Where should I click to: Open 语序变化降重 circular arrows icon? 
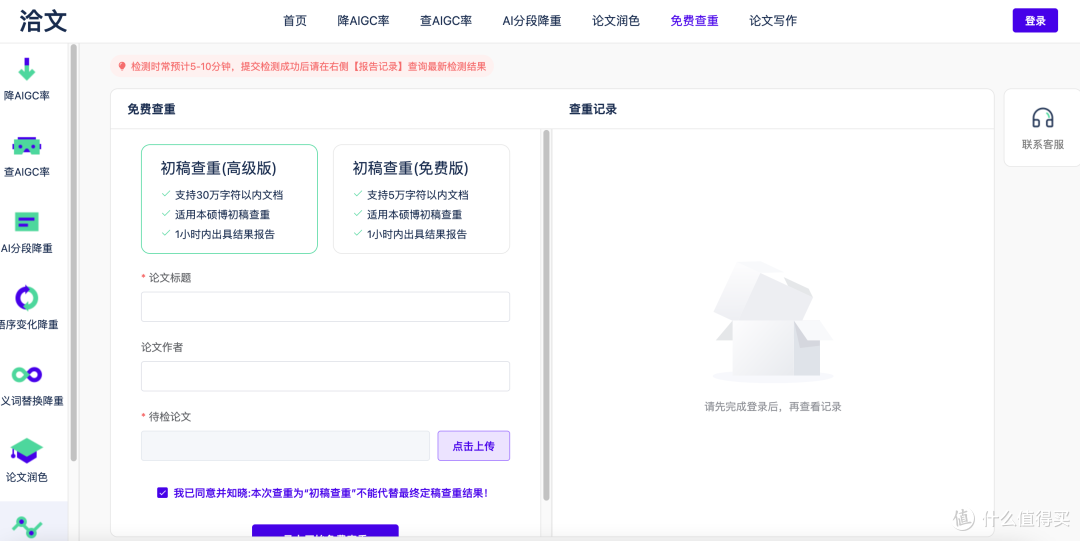(x=26, y=298)
